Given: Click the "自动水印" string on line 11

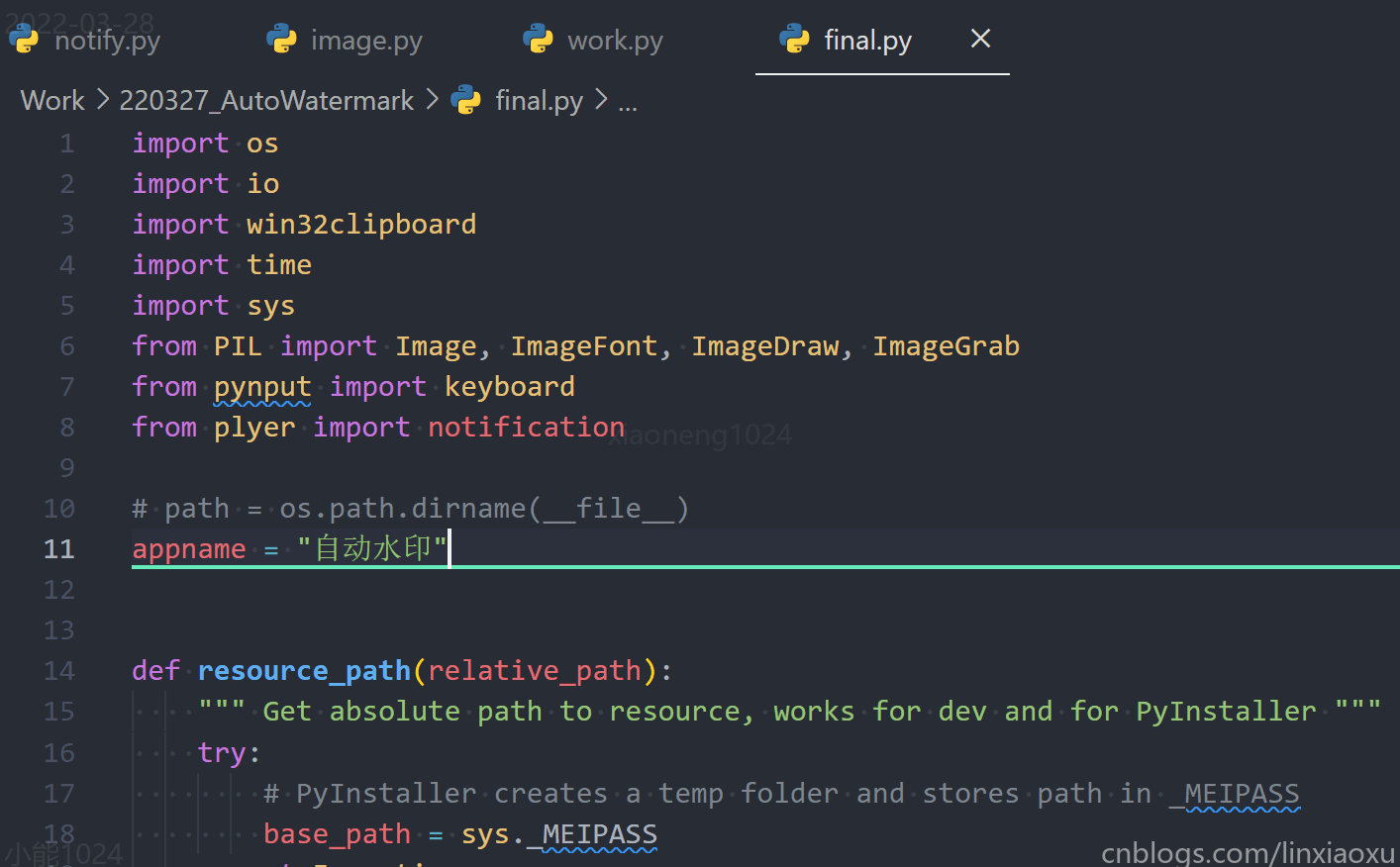Looking at the screenshot, I should point(372,548).
